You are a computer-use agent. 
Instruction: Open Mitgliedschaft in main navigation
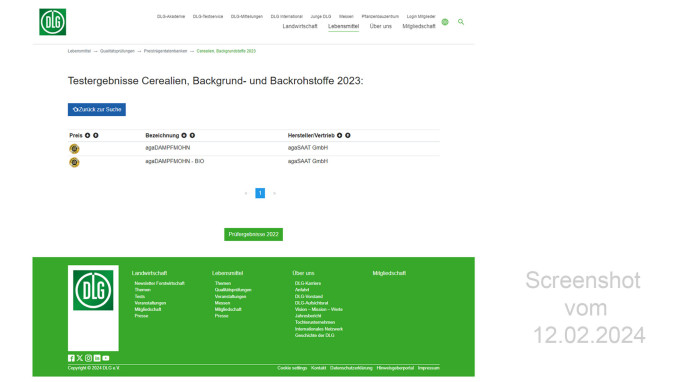[x=419, y=26]
